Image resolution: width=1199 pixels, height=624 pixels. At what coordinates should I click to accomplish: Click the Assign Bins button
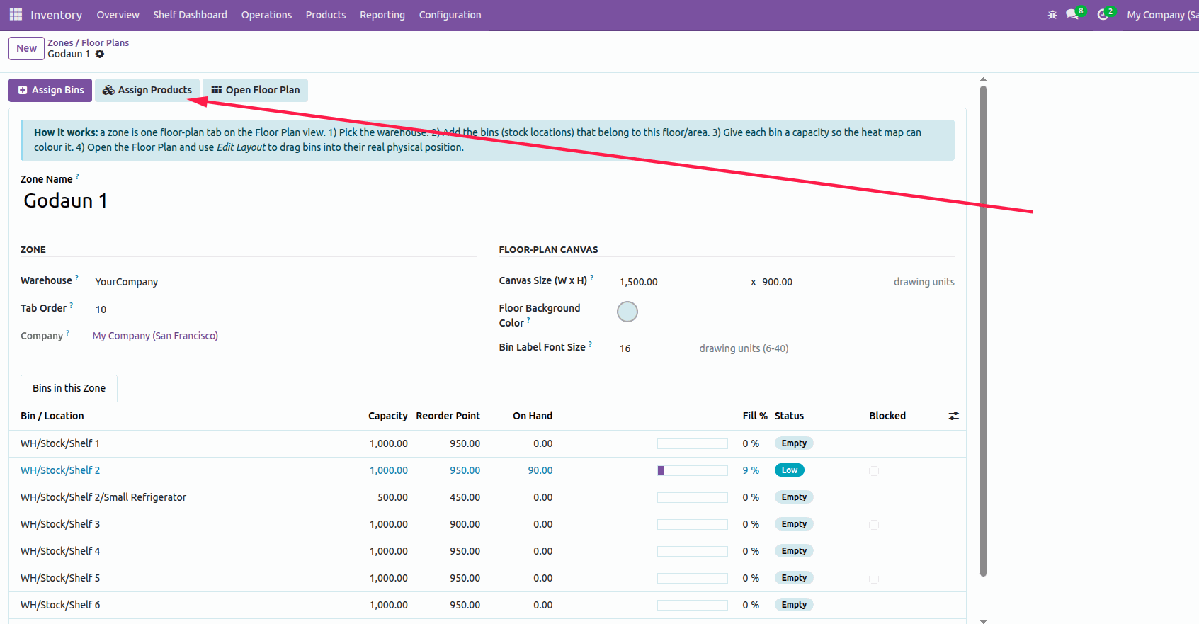pos(50,90)
